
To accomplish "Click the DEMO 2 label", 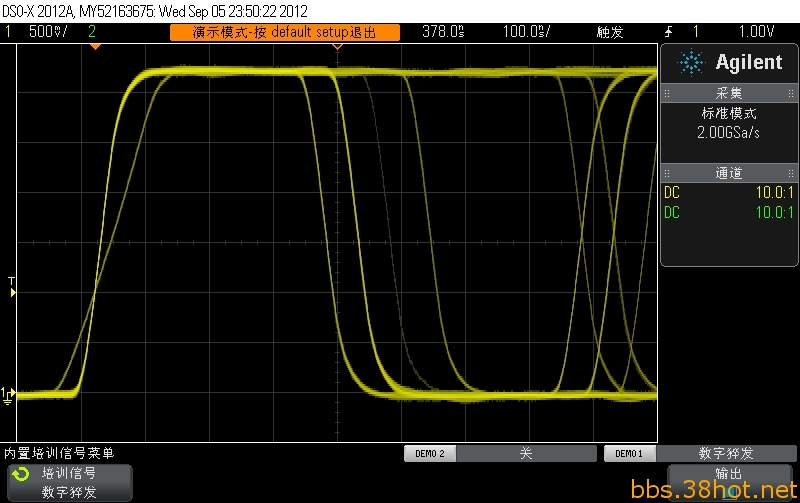I will click(x=430, y=454).
